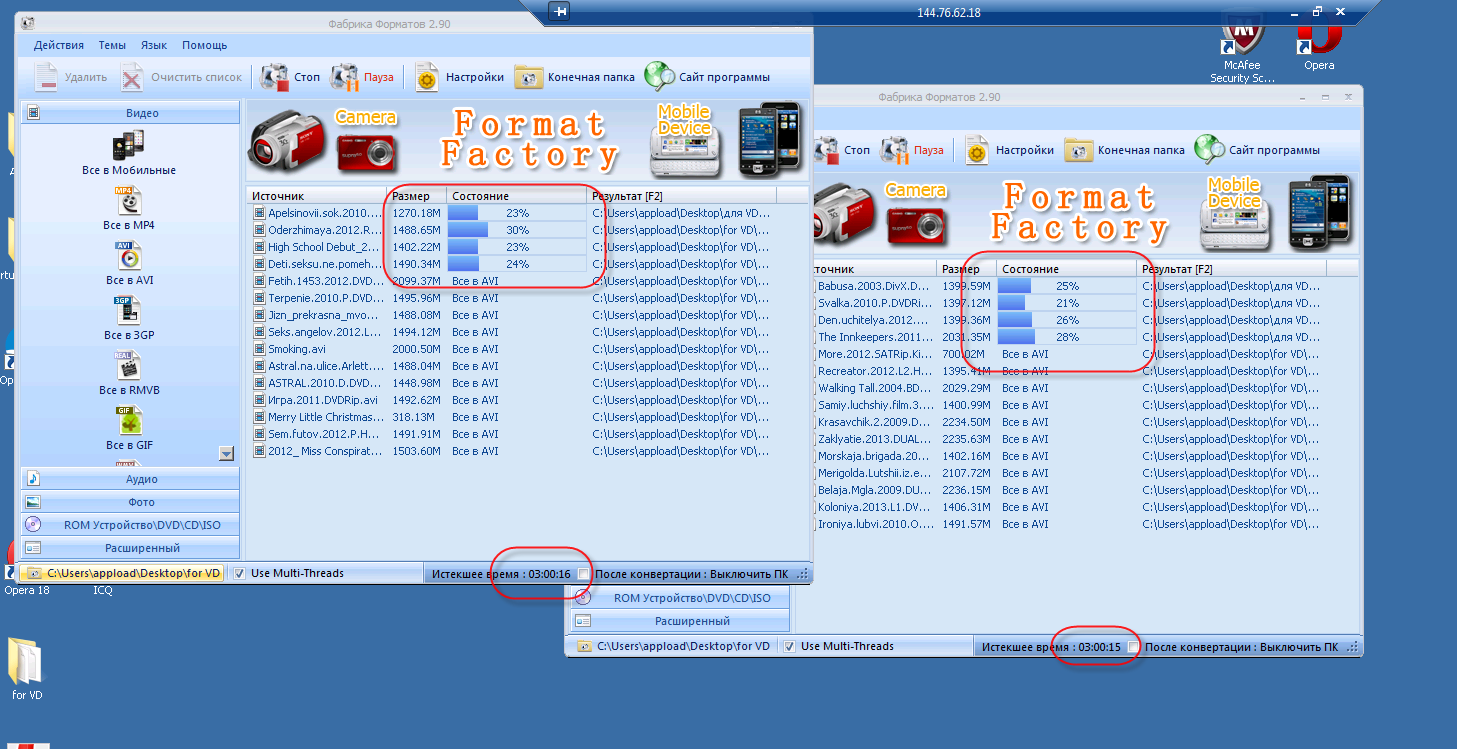Click the 24% progress bar for Deti.seksu
This screenshot has height=749, width=1457.
point(516,264)
